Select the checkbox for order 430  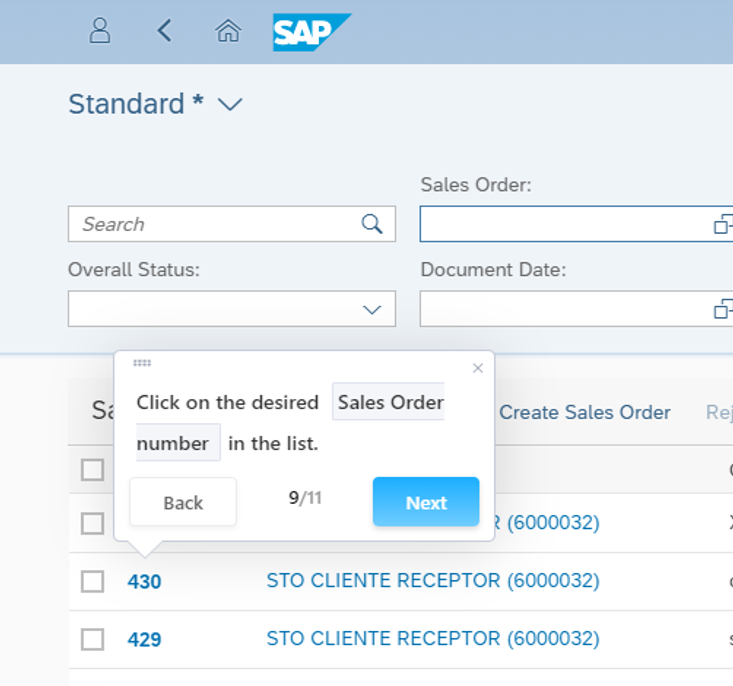[92, 581]
